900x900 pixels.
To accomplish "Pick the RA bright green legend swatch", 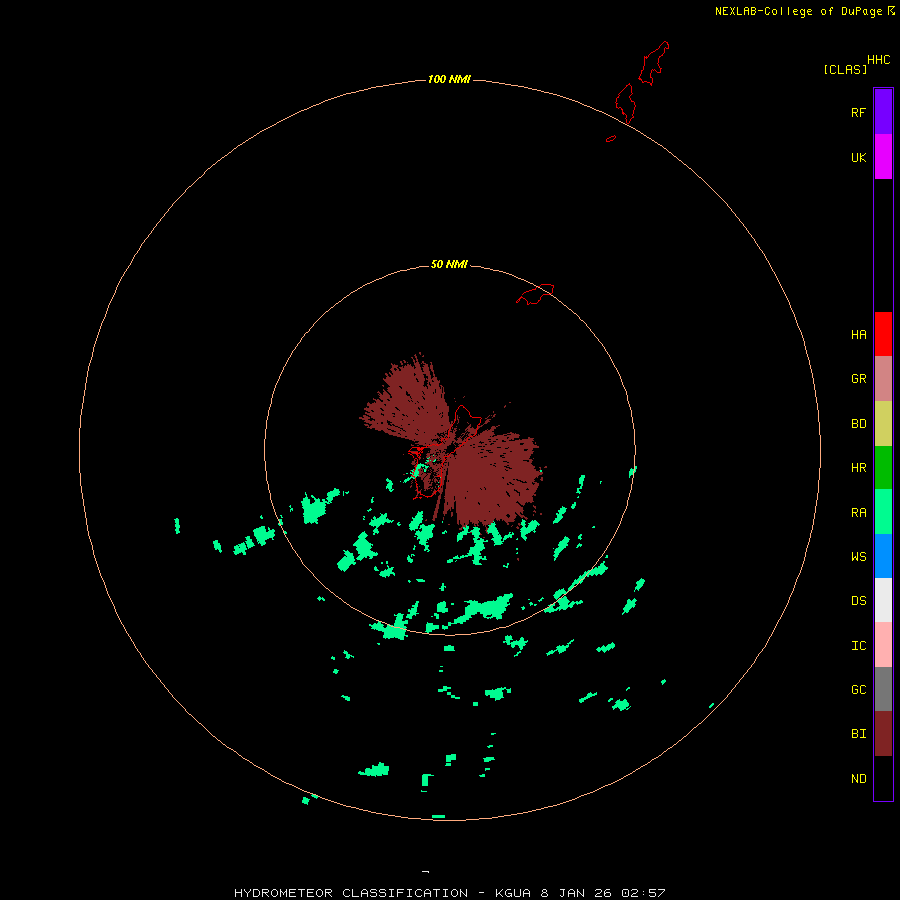I will 883,512.
